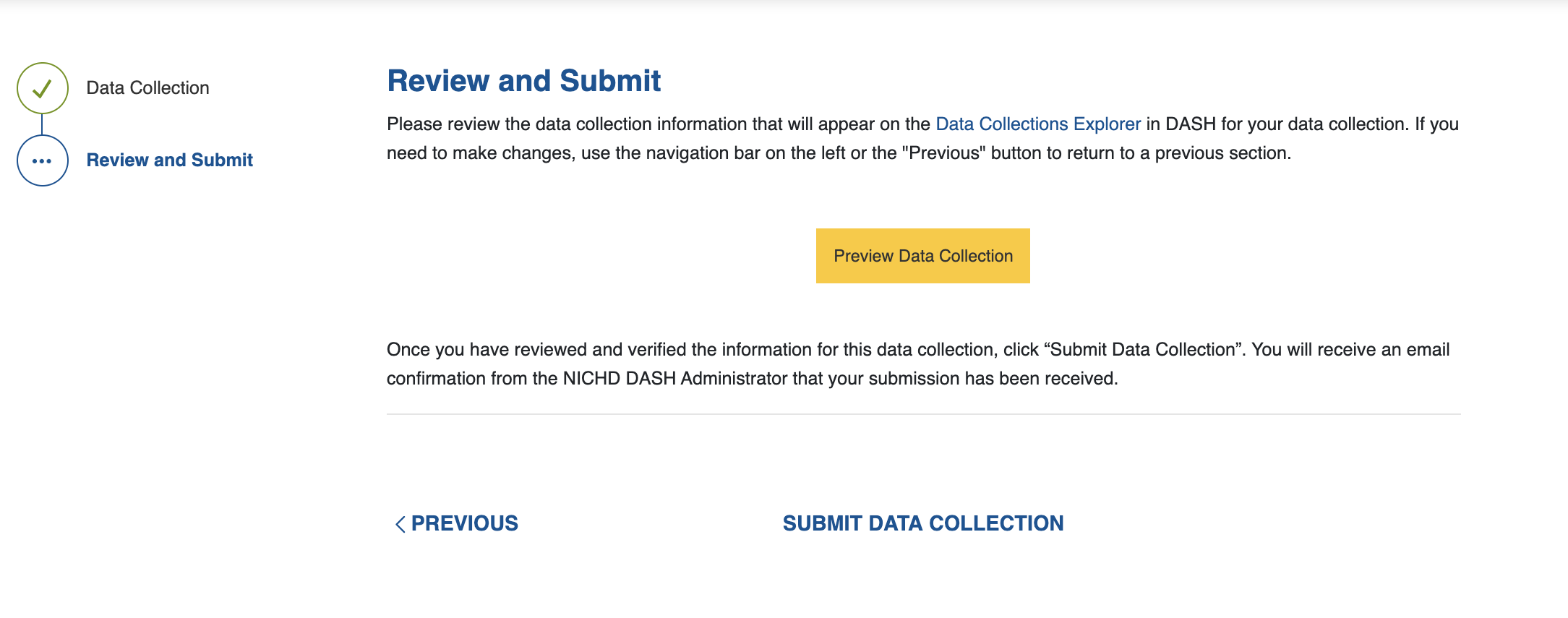Click the horizontal divider above PREVIOUS
The width and height of the screenshot is (1568, 618).
(923, 414)
